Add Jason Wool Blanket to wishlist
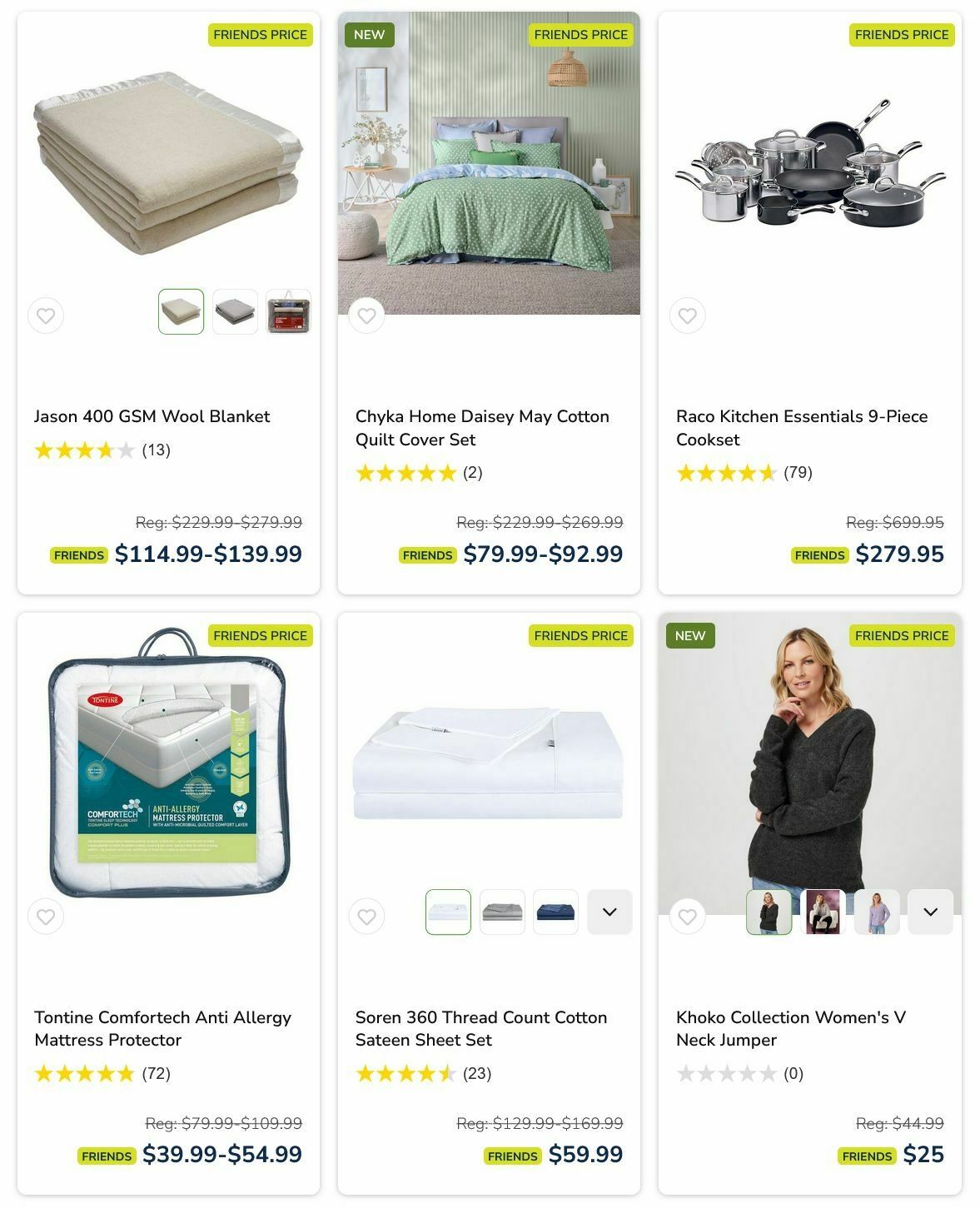This screenshot has height=1208, width=980. point(46,316)
